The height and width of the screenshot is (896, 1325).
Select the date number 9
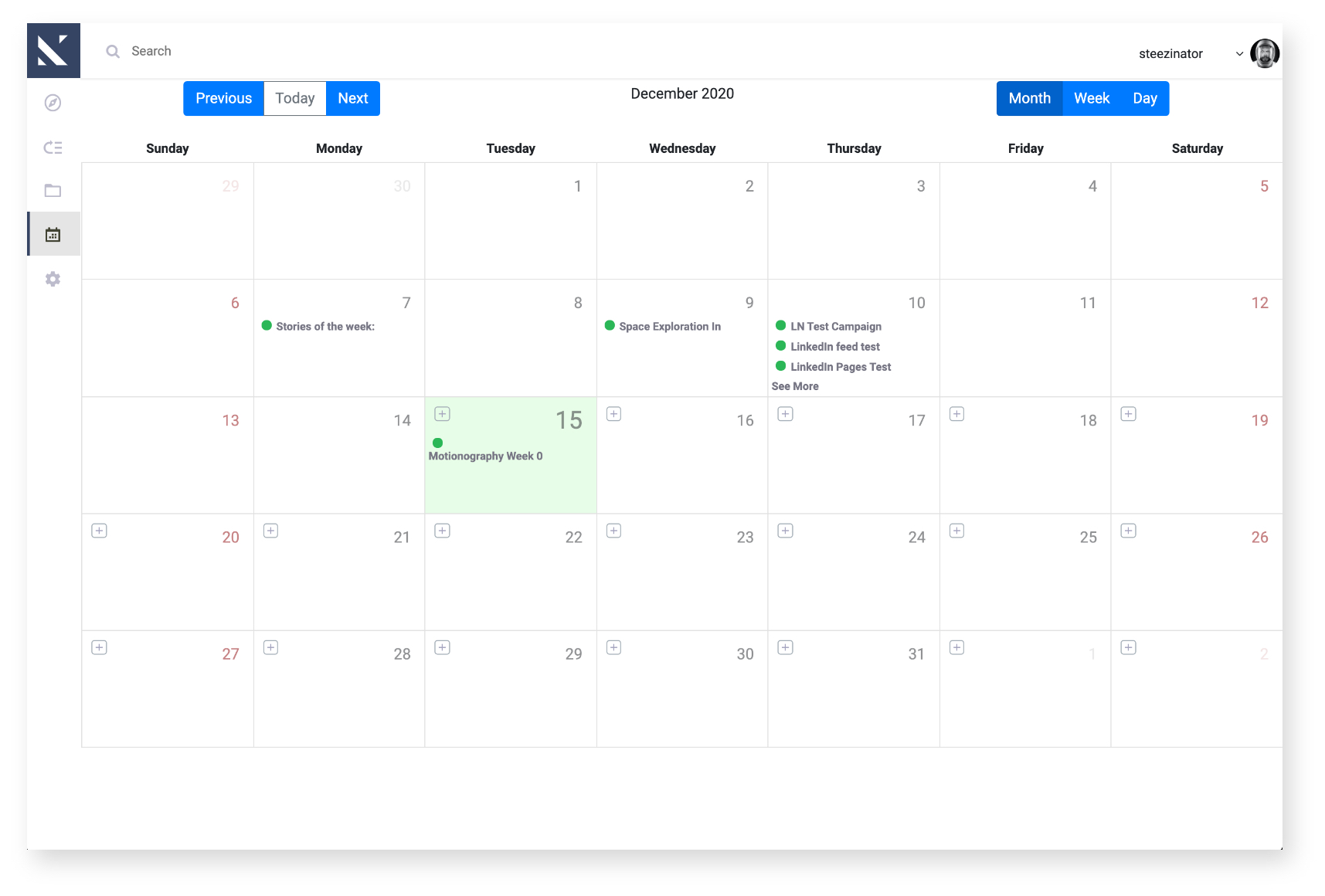pos(749,303)
